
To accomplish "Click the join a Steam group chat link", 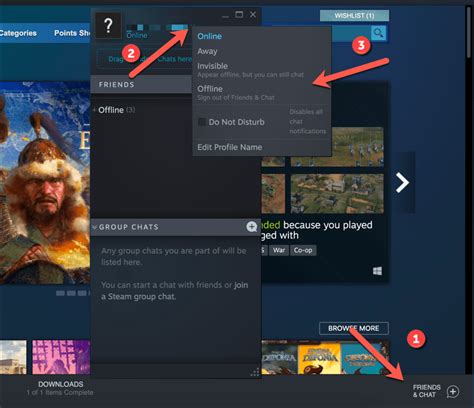I will [x=175, y=291].
